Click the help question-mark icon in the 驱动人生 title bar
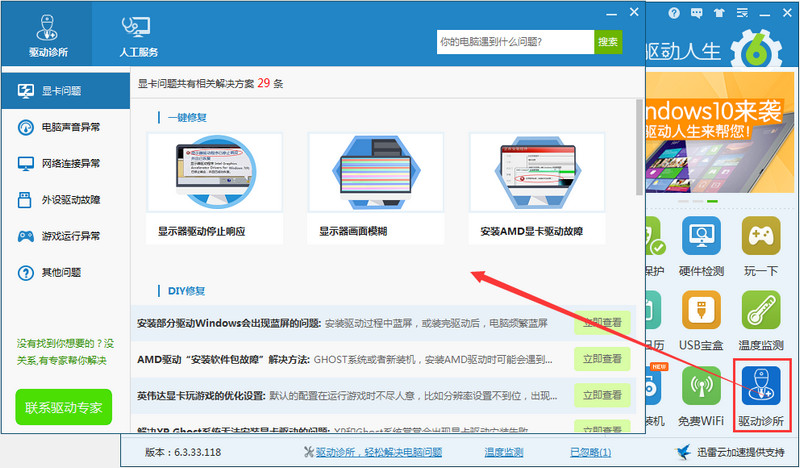800x468 pixels. tap(674, 13)
